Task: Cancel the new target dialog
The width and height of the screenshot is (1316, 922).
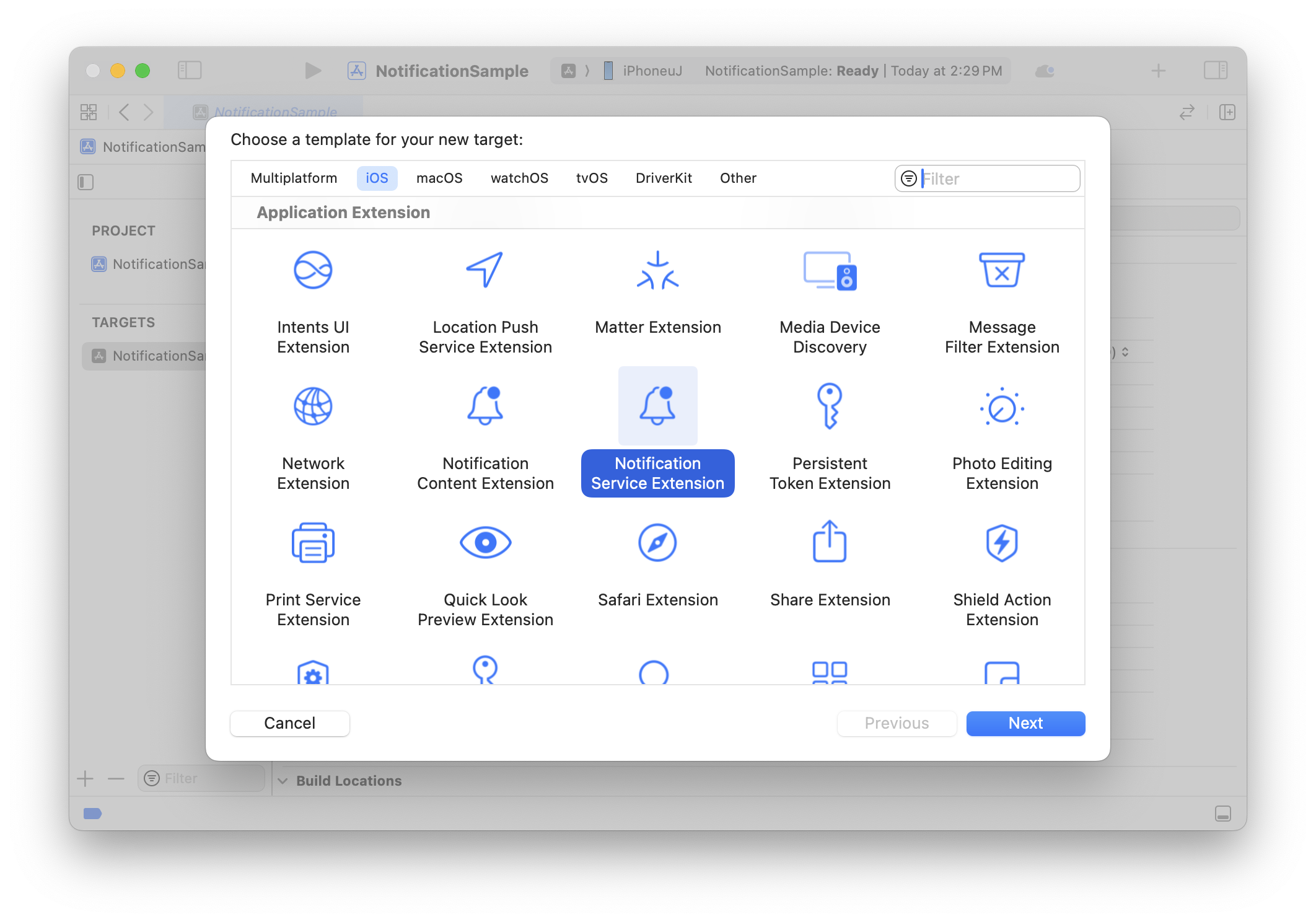Action: (289, 723)
